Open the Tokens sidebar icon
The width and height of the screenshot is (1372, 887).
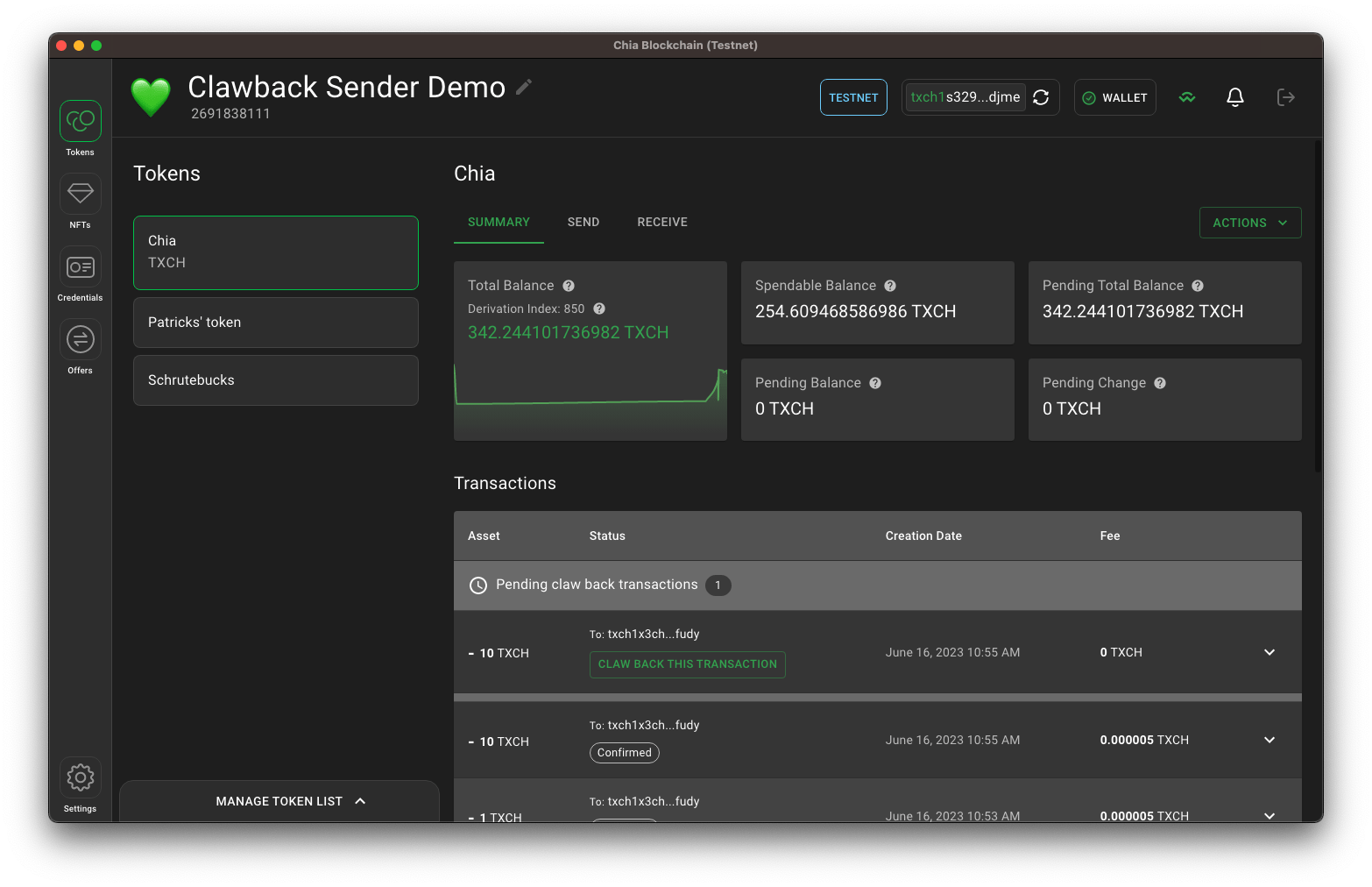pos(81,121)
